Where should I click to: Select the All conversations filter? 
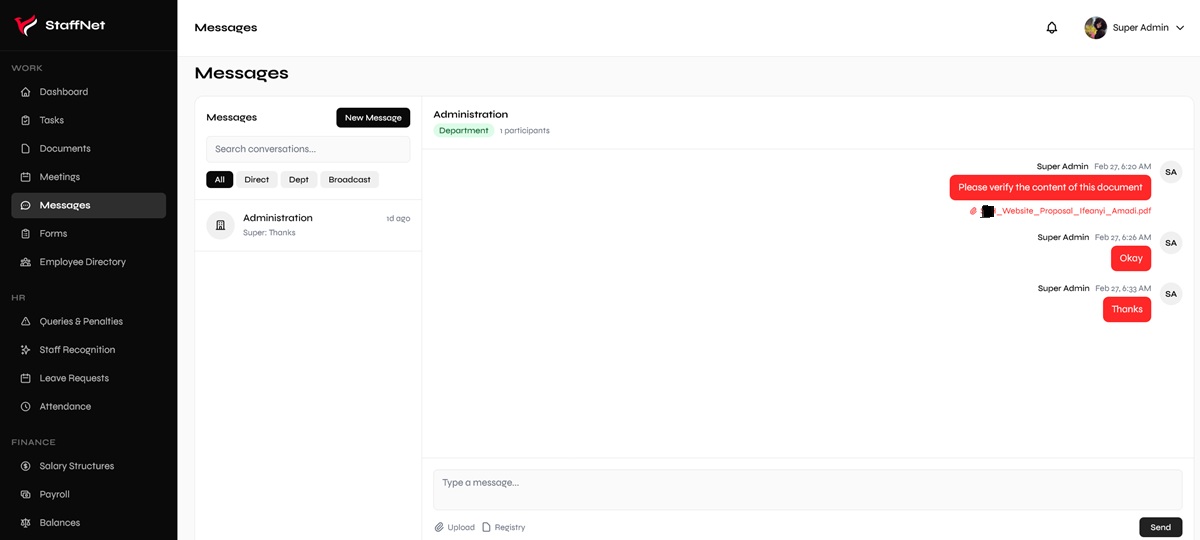219,180
